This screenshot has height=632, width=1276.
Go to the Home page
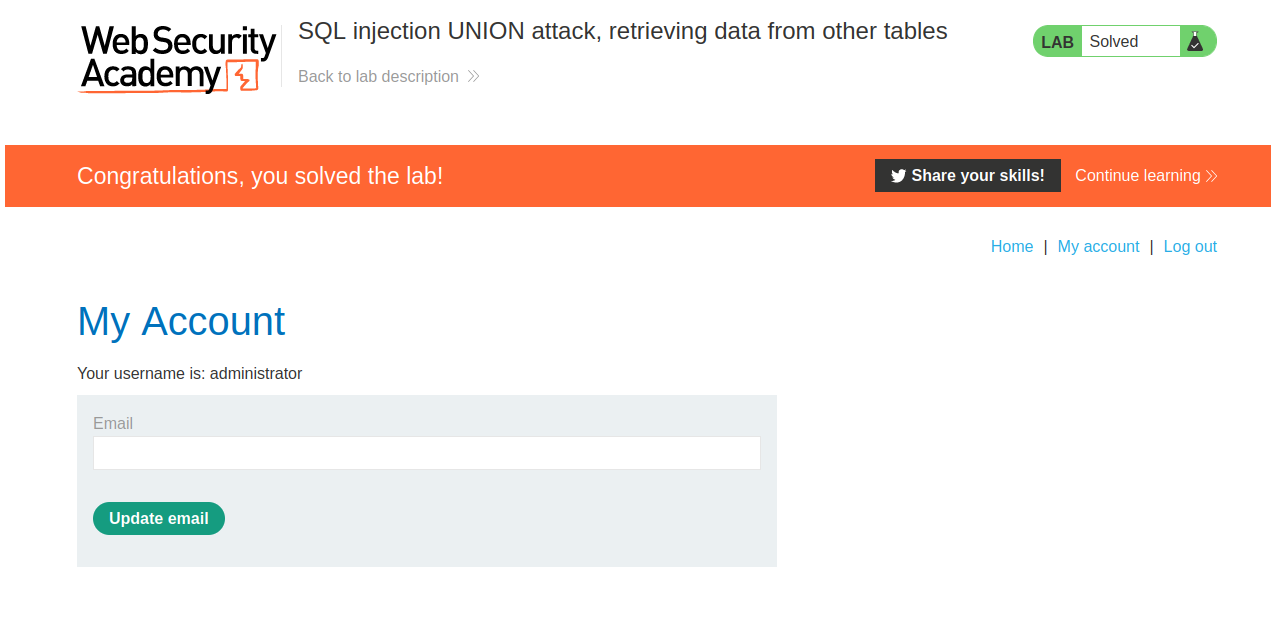pos(1012,247)
